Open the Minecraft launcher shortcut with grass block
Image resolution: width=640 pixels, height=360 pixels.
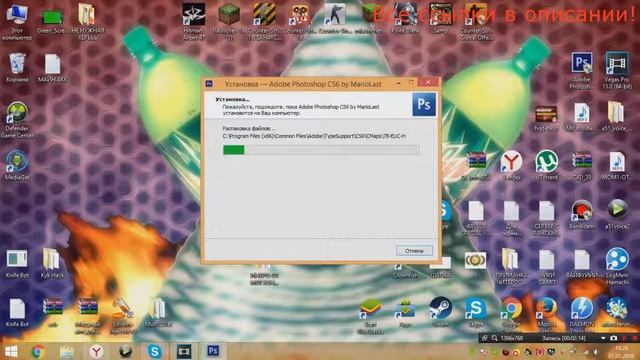(x=228, y=20)
